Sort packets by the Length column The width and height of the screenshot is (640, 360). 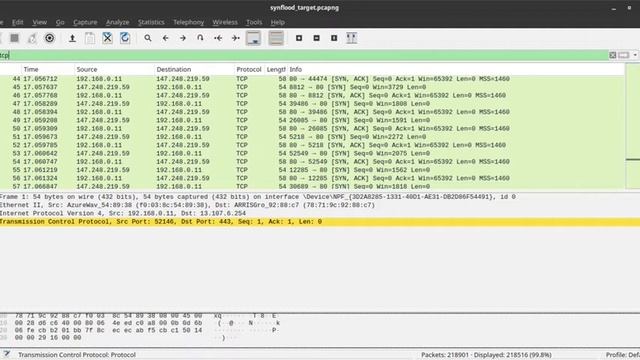(276, 69)
